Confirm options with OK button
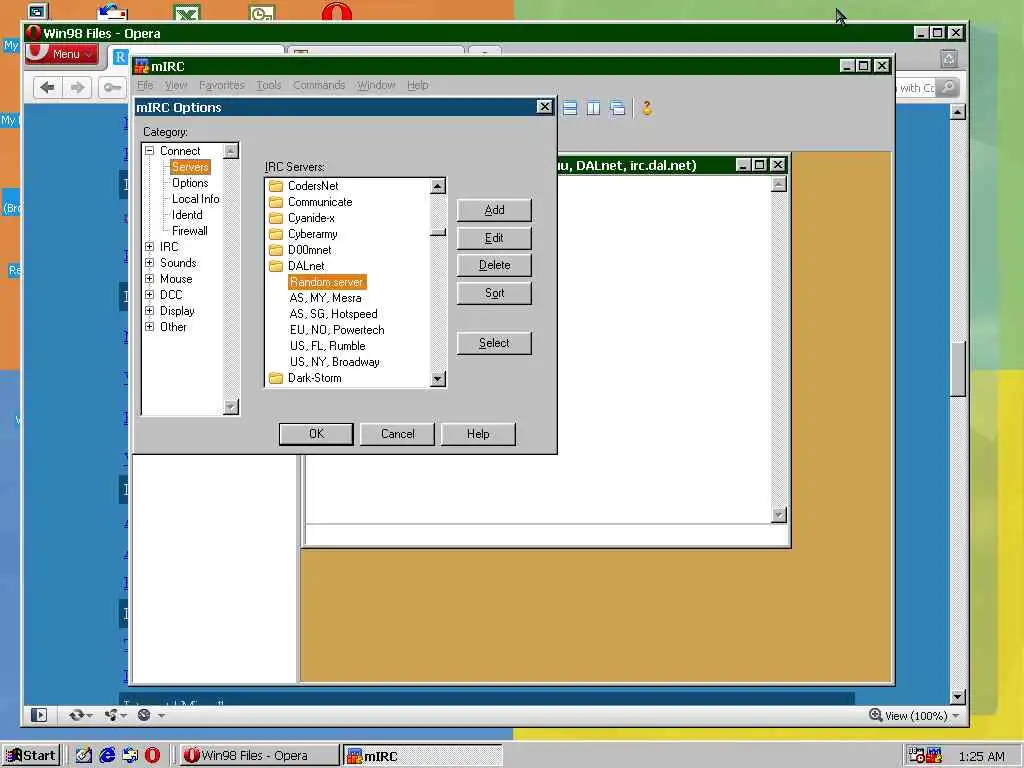This screenshot has width=1024, height=768. click(x=316, y=434)
